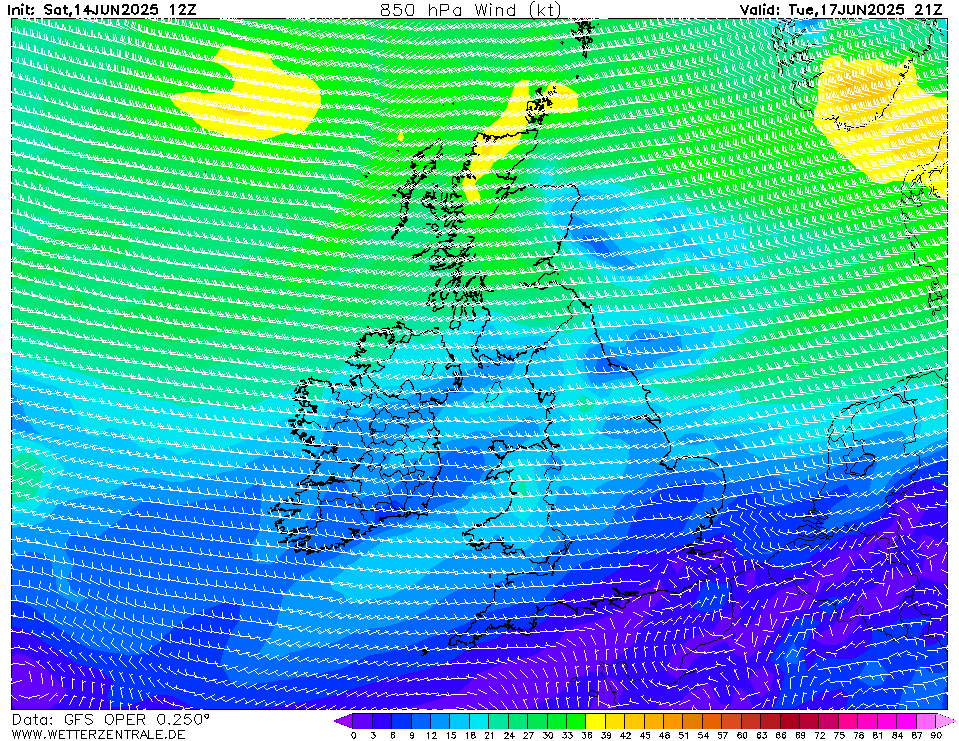Pick the crimson swatch between 72 and 75

pyautogui.click(x=829, y=721)
